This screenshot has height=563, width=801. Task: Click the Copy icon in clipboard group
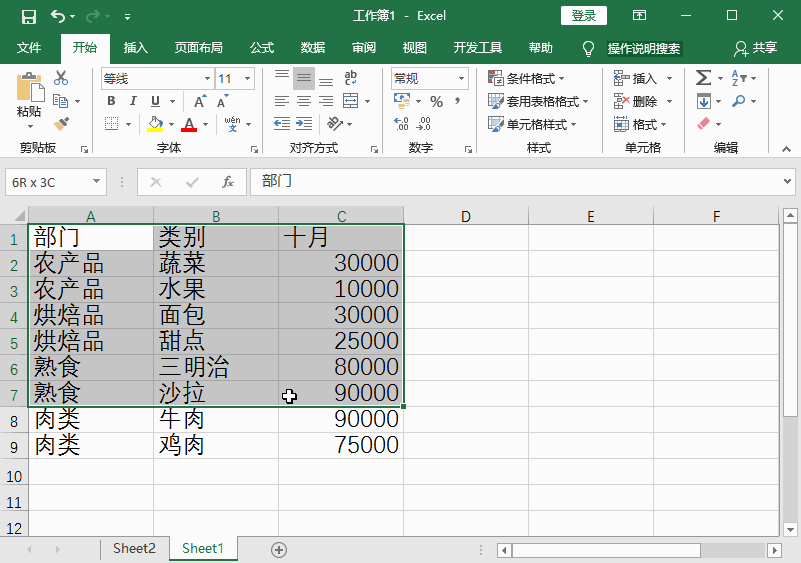pos(61,101)
